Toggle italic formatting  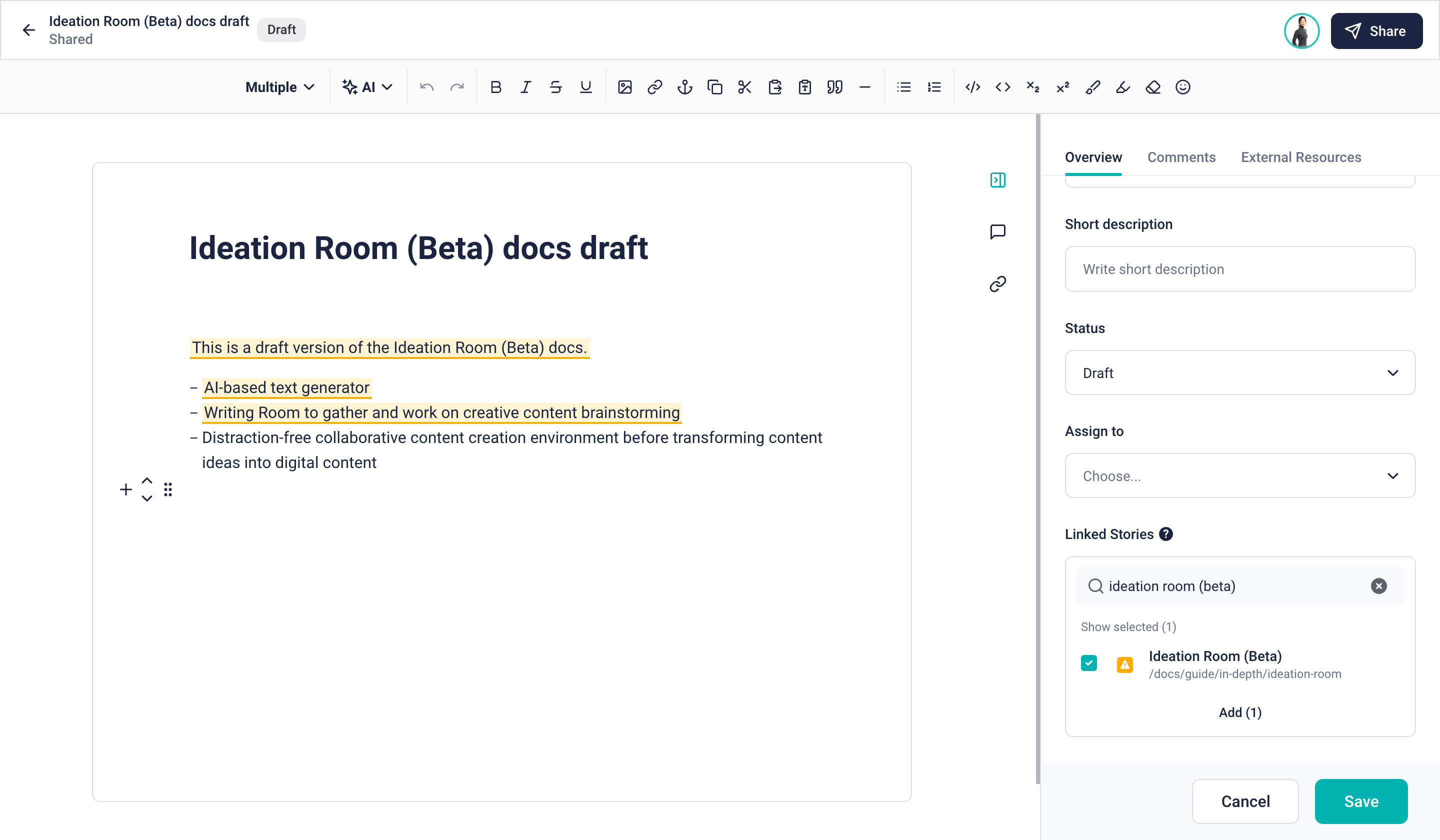(x=525, y=87)
